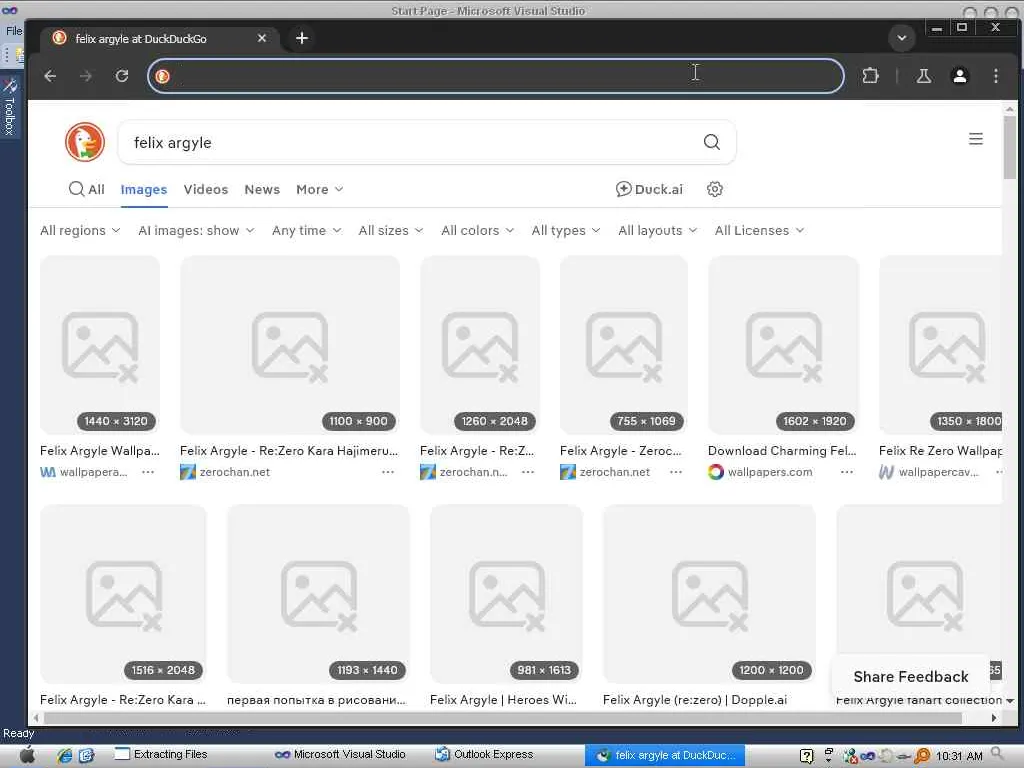Viewport: 1024px width, 768px height.
Task: Click the help question-mark tray icon
Action: (807, 756)
